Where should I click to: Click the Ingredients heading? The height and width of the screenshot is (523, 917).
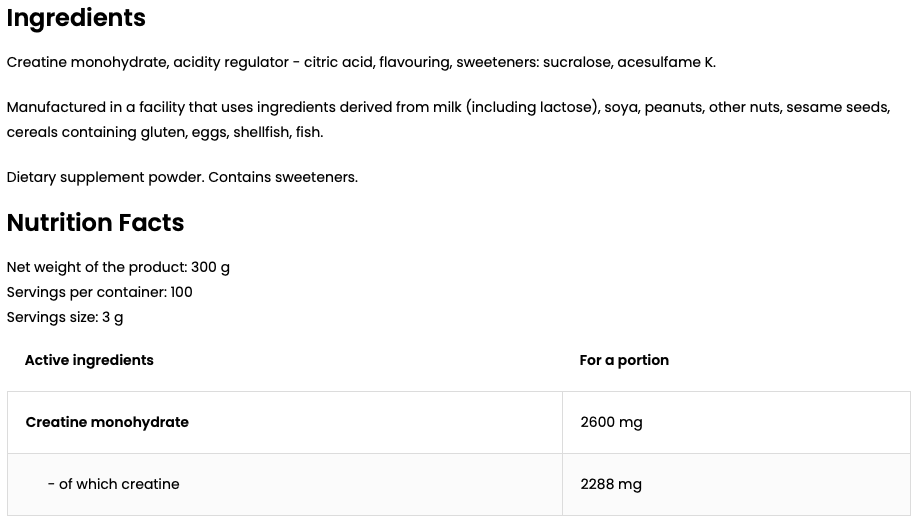coord(76,18)
